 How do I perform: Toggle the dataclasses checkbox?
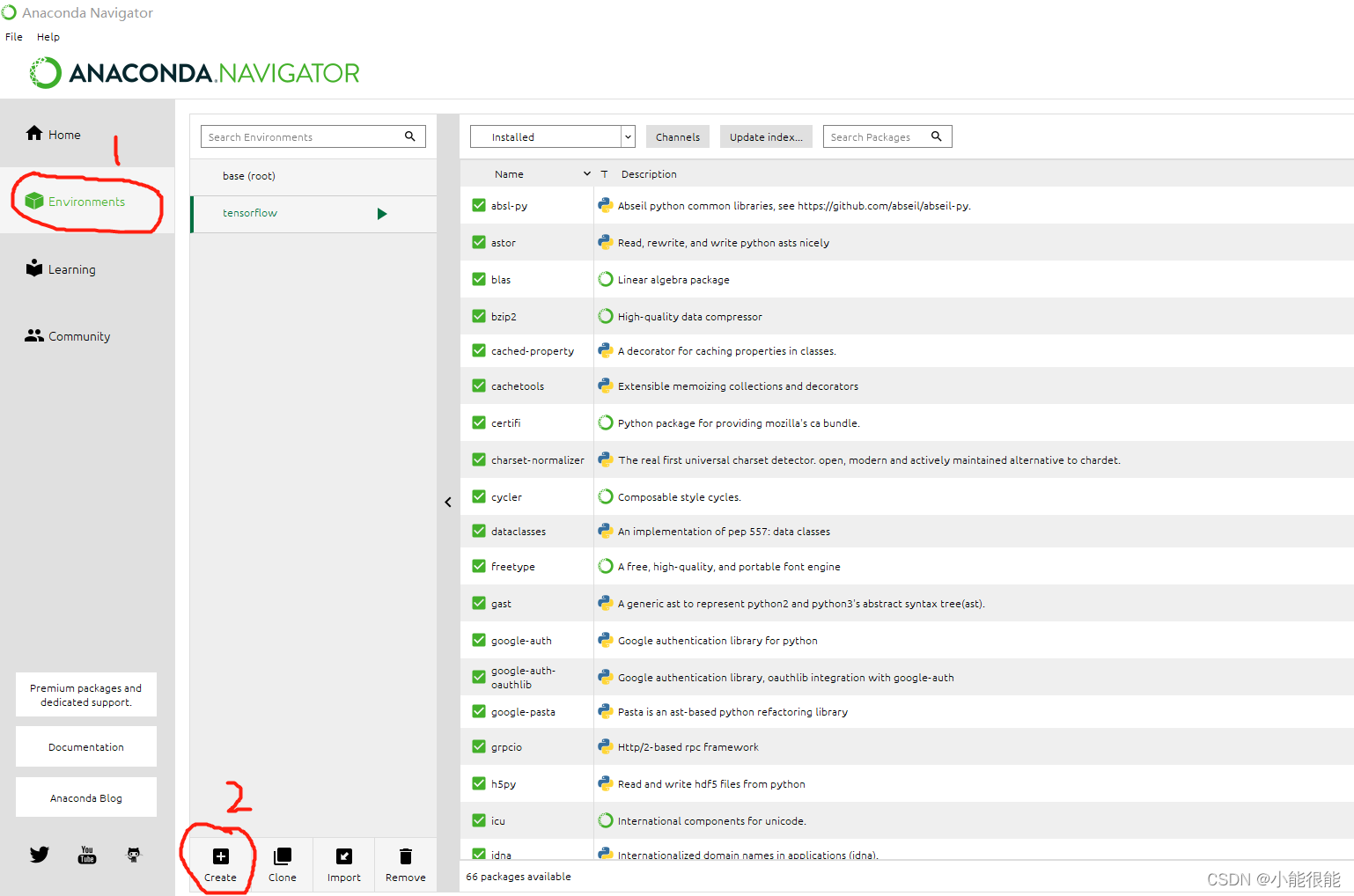coord(479,531)
